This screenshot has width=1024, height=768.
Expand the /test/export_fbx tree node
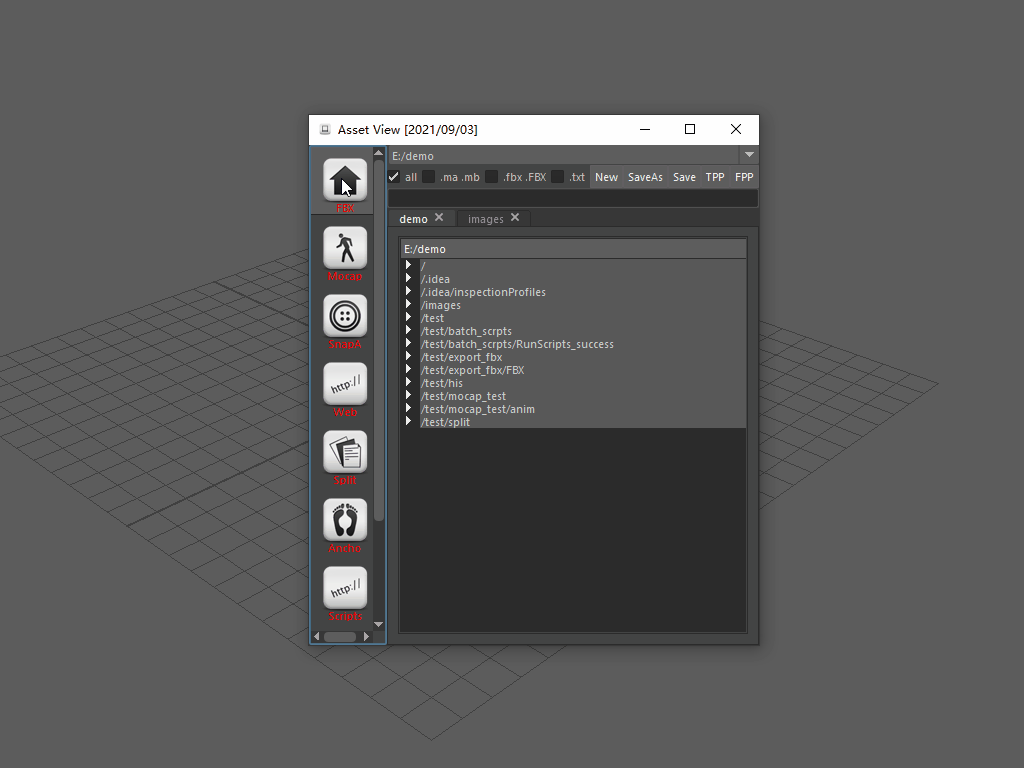[409, 357]
